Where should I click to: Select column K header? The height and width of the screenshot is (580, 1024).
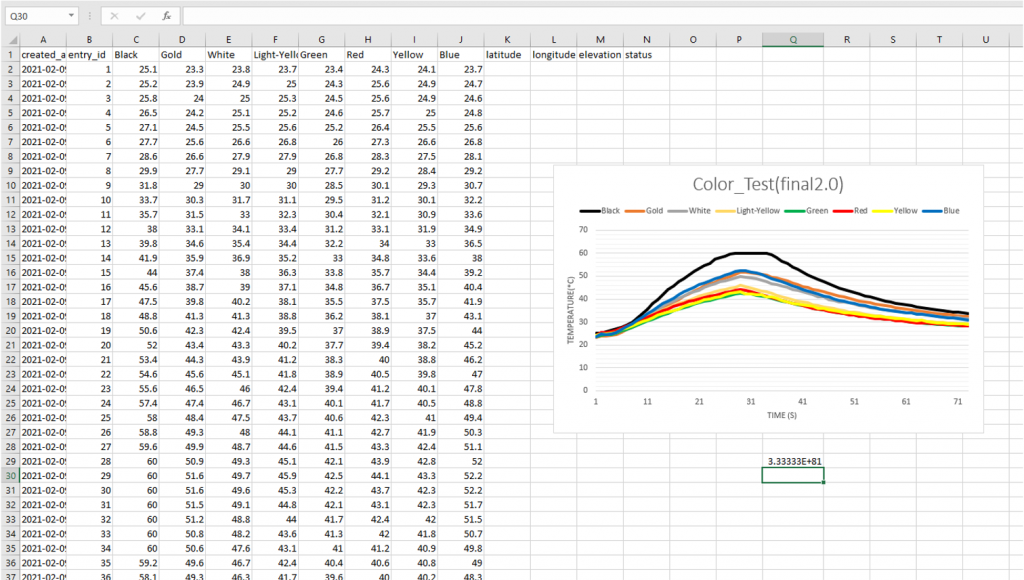(507, 40)
